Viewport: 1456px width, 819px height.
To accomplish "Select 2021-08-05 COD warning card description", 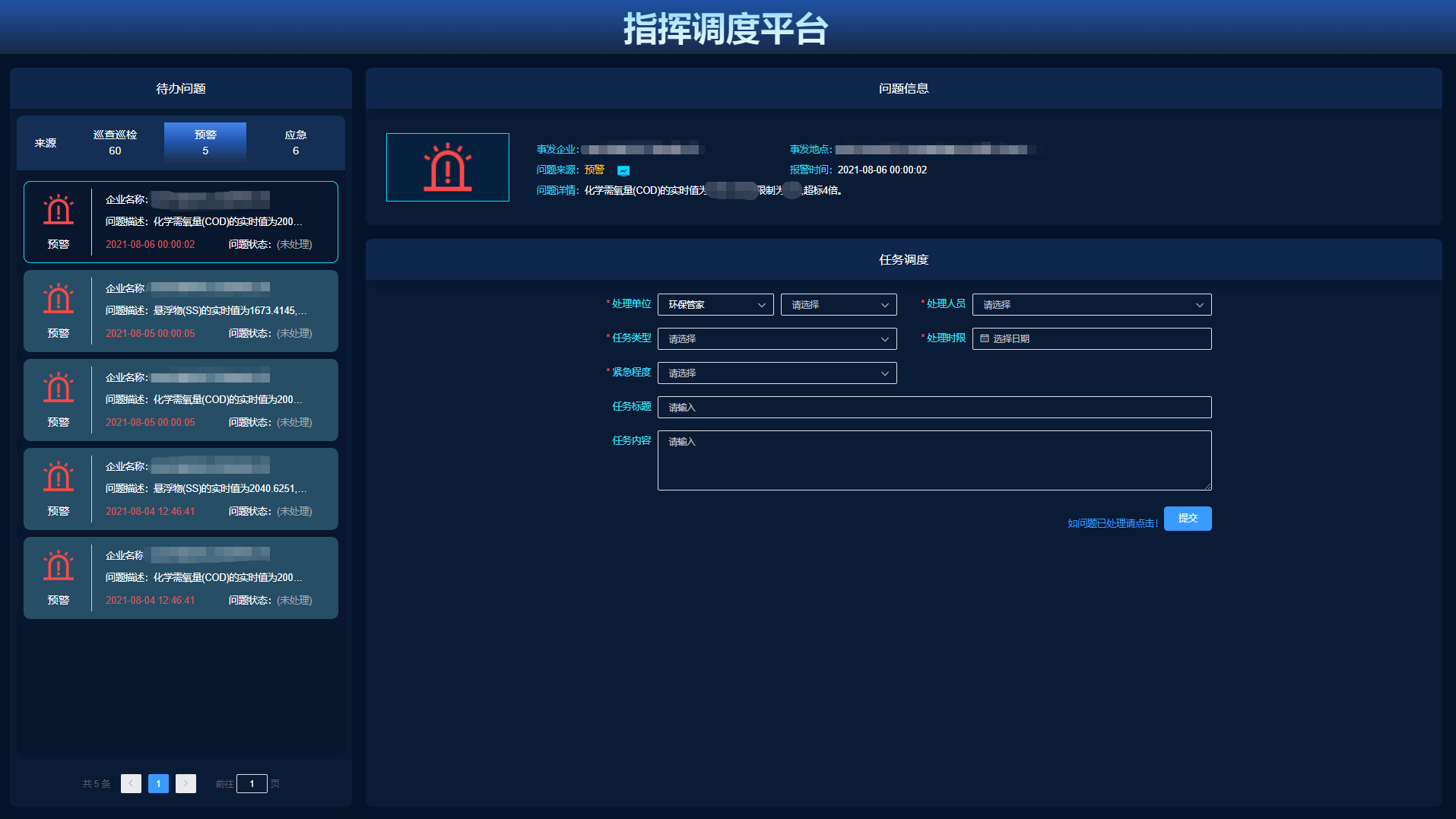I will 204,399.
